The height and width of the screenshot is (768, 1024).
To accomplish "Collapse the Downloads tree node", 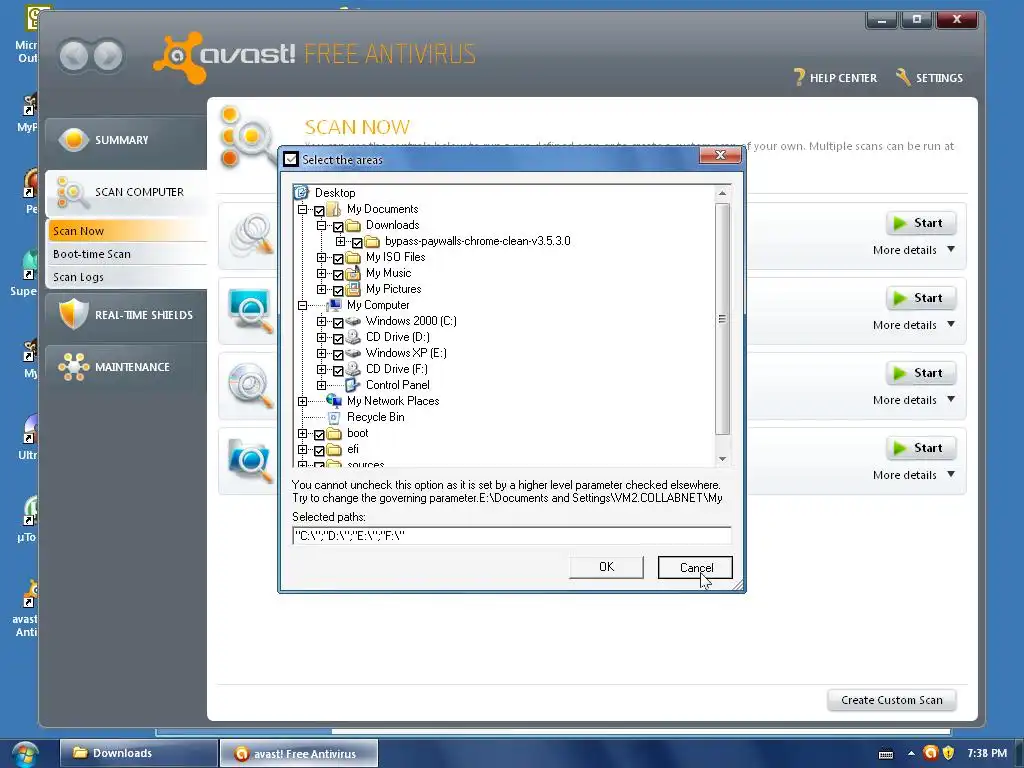I will 321,225.
